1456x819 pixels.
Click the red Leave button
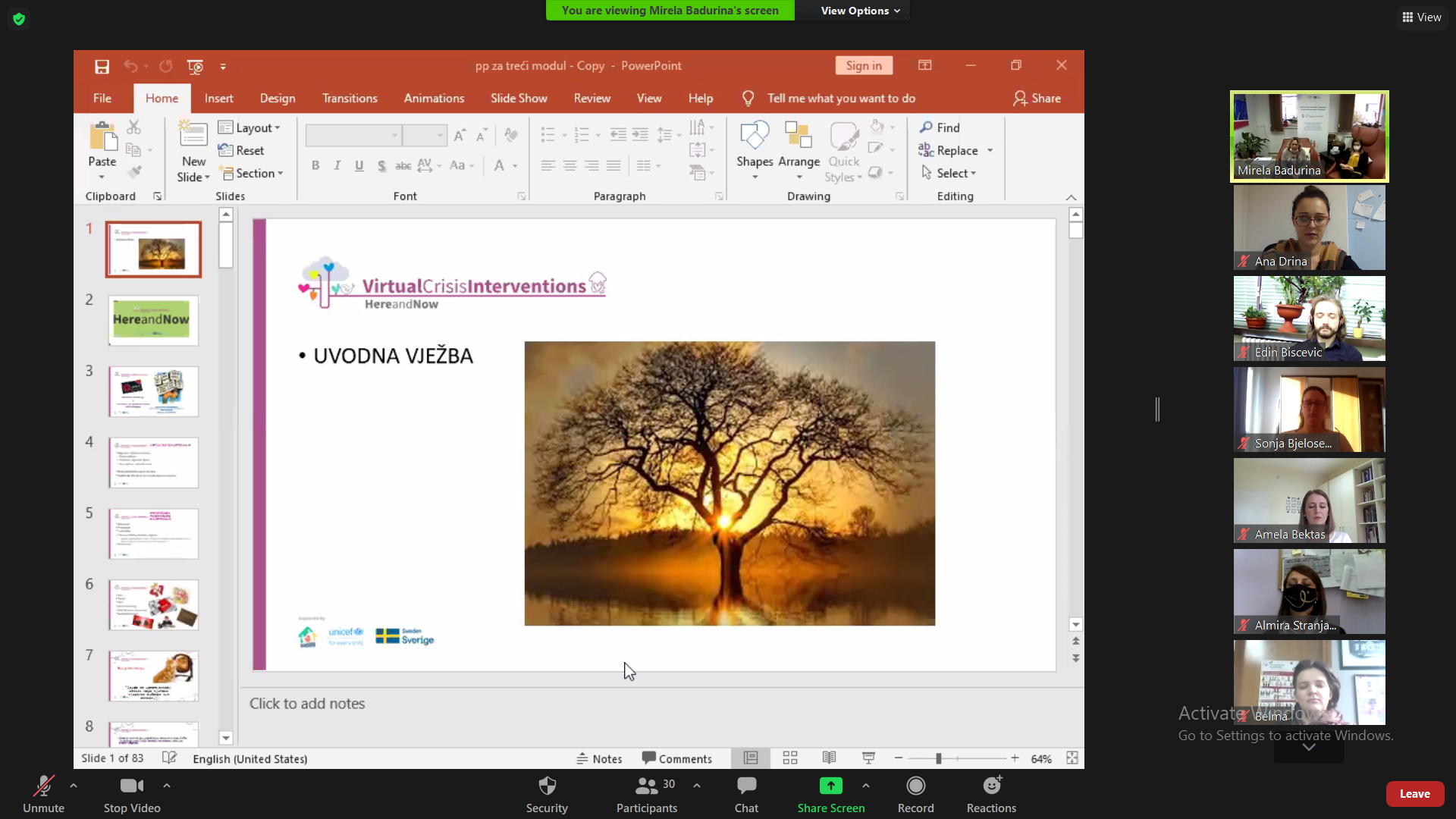click(x=1414, y=794)
